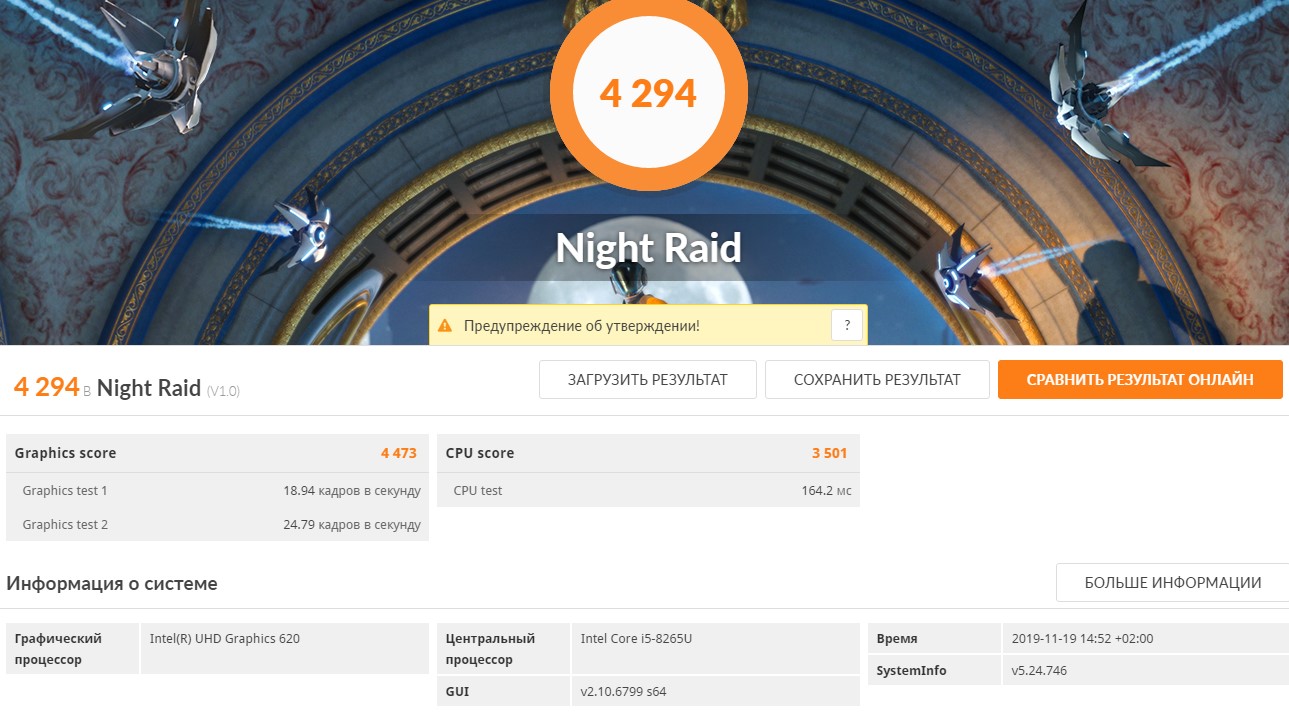This screenshot has height=724, width=1289.
Task: Show more details via БОЛЬШЕ ИНФОРМАЦИИ
Action: point(1172,583)
